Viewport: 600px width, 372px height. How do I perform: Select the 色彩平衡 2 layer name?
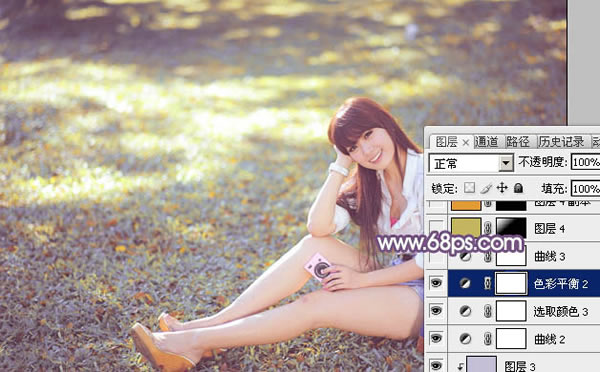pos(561,284)
